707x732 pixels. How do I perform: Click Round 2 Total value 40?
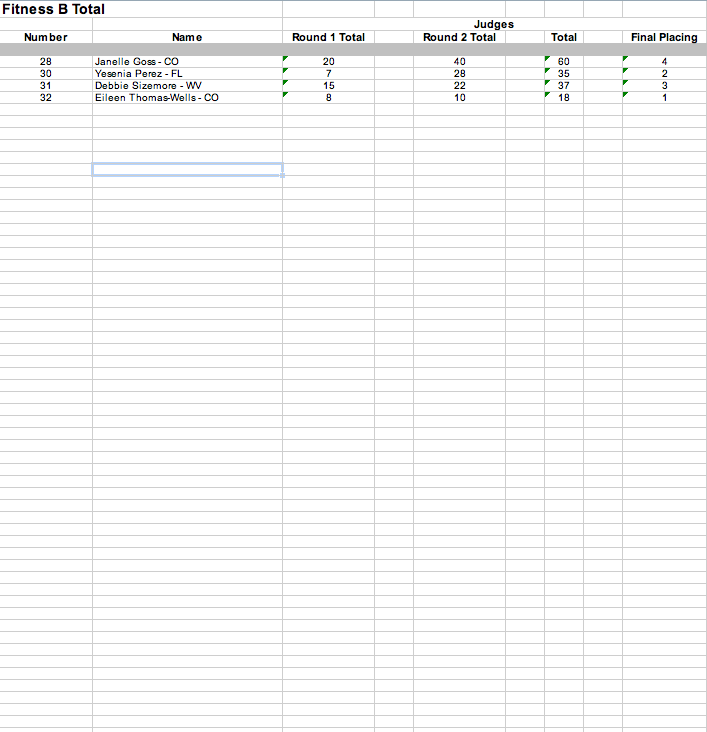459,62
